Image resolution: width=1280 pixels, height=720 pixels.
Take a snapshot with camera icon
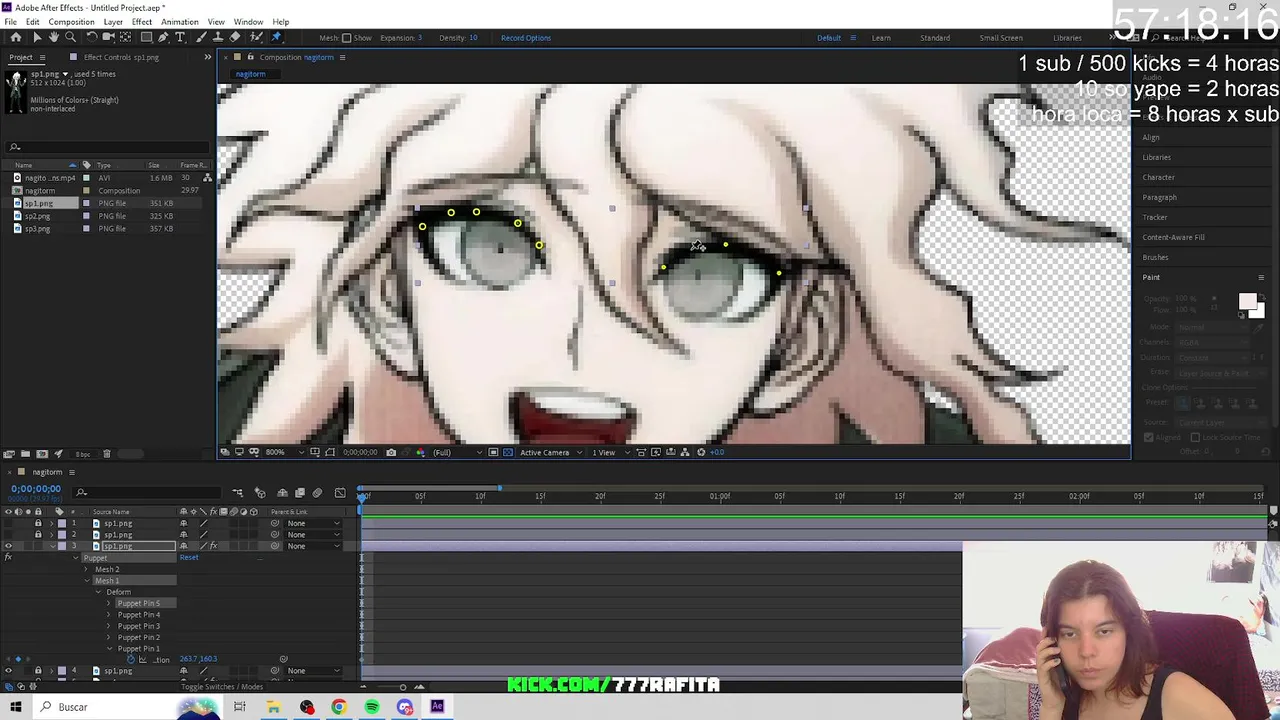tap(391, 452)
